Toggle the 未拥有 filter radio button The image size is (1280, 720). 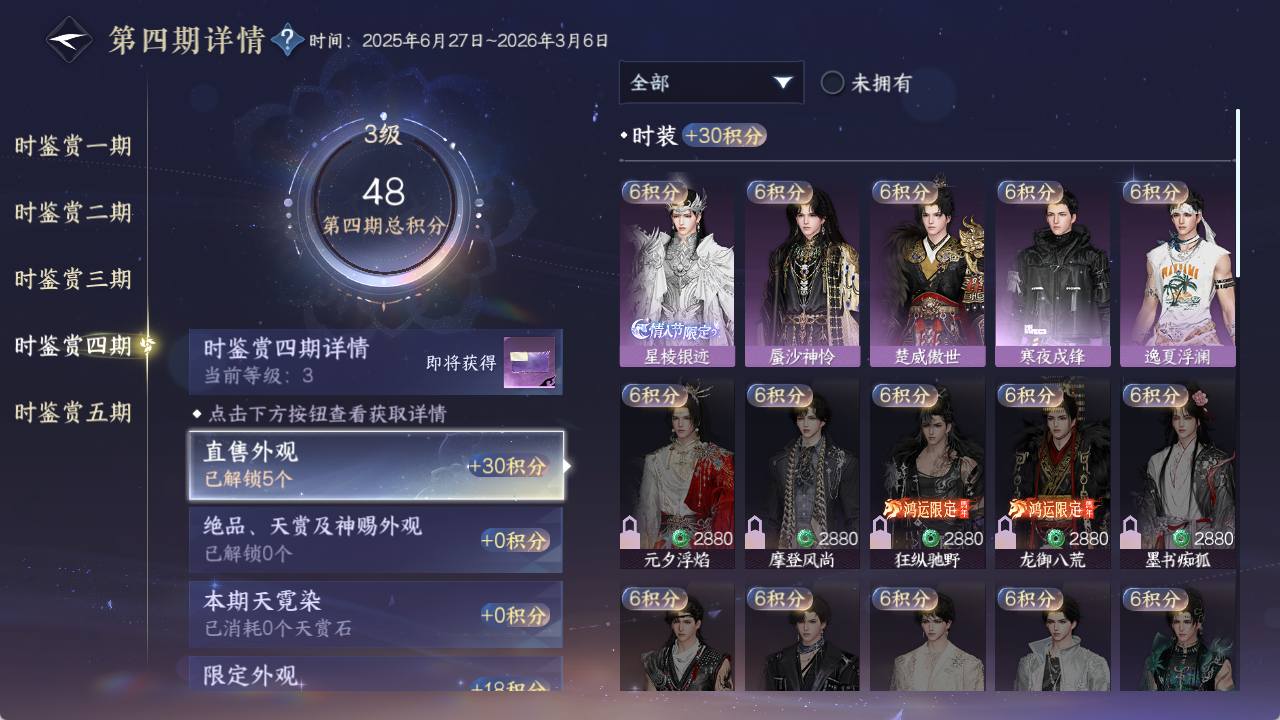832,83
